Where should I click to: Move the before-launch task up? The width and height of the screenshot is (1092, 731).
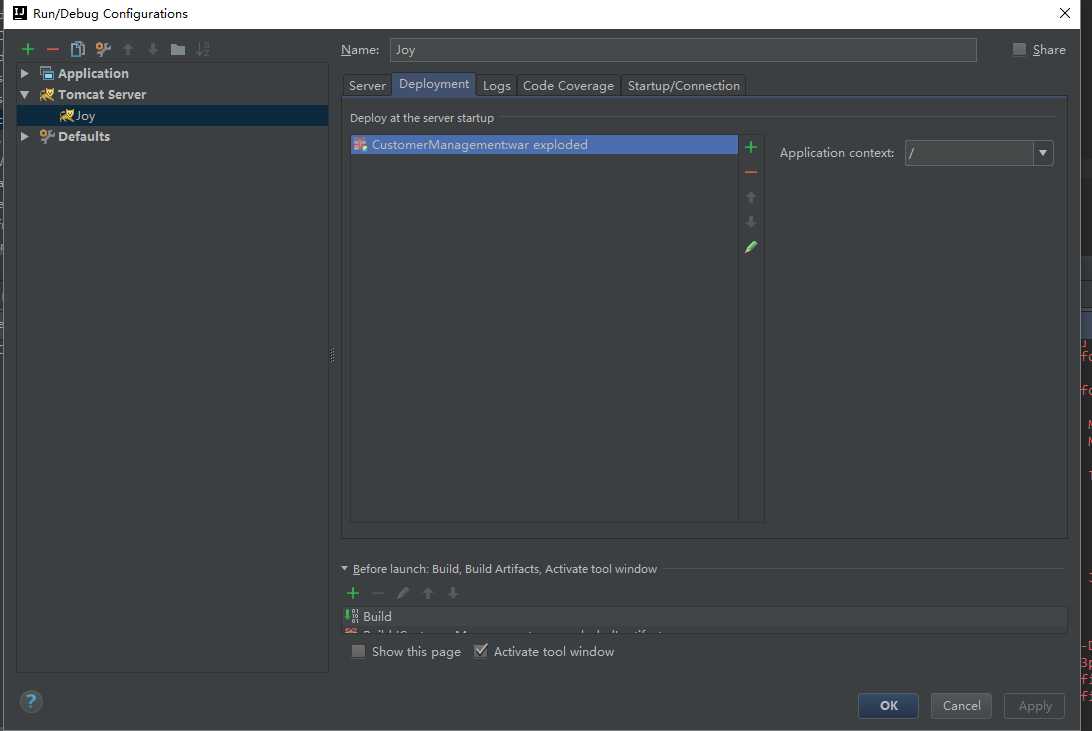point(428,593)
